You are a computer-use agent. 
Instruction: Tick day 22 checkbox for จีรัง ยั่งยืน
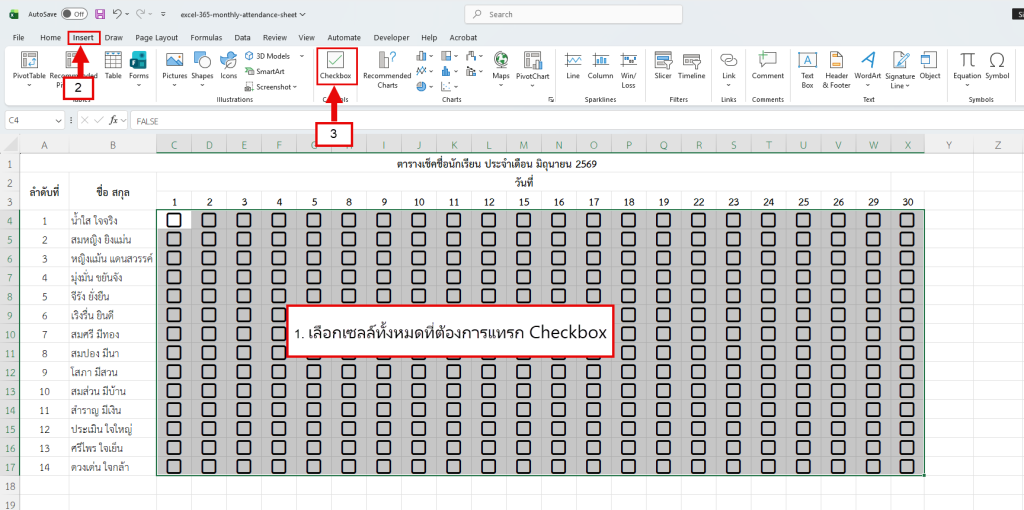coord(698,296)
